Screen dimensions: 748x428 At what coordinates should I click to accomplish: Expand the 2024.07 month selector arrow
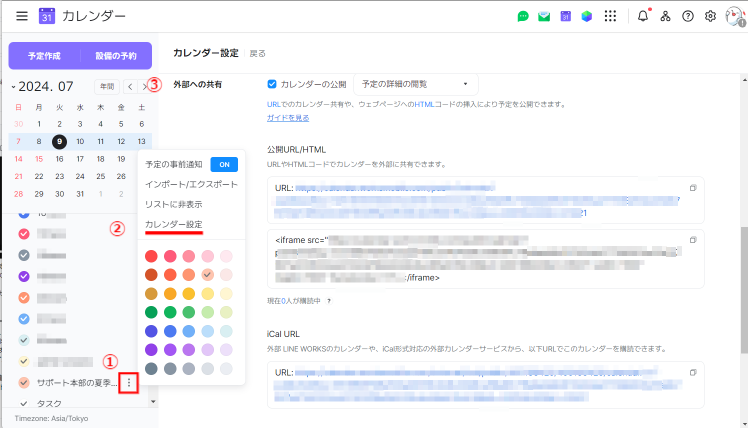(x=11, y=87)
